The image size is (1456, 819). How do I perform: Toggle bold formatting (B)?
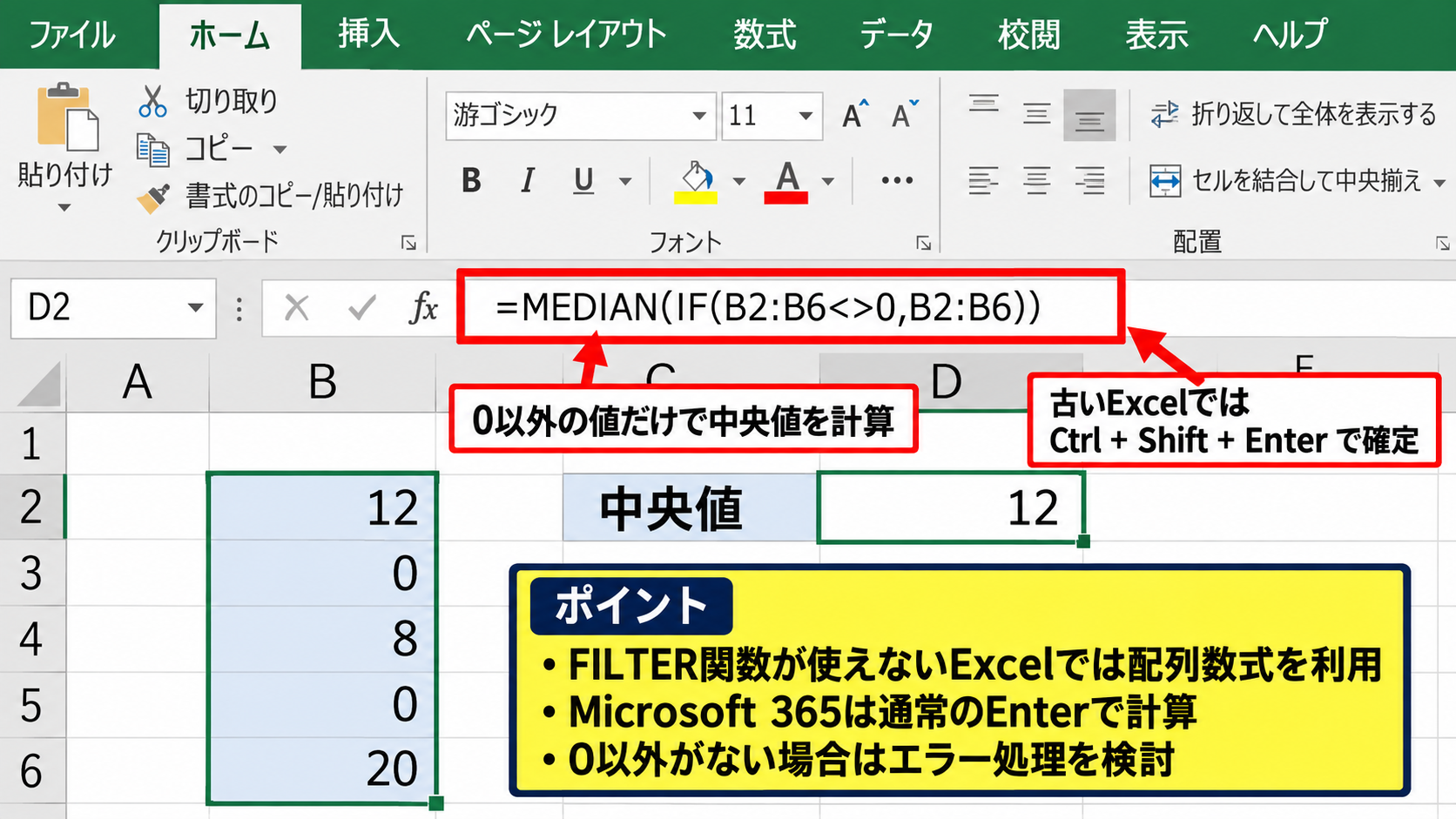click(471, 180)
